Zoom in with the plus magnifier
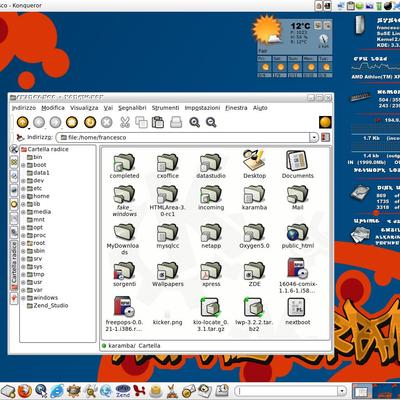The image size is (400, 400). pyautogui.click(x=194, y=122)
